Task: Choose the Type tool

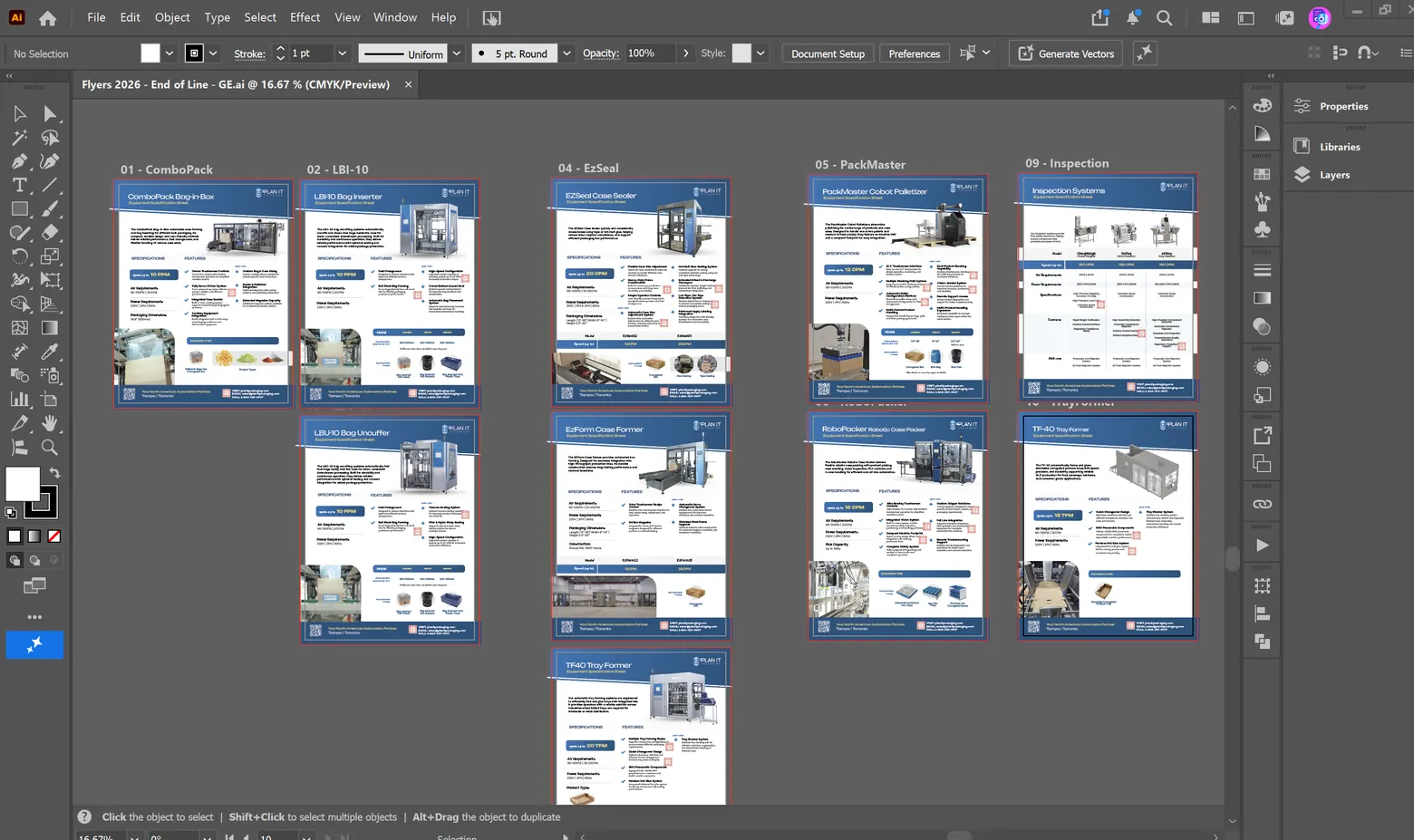Action: point(20,185)
